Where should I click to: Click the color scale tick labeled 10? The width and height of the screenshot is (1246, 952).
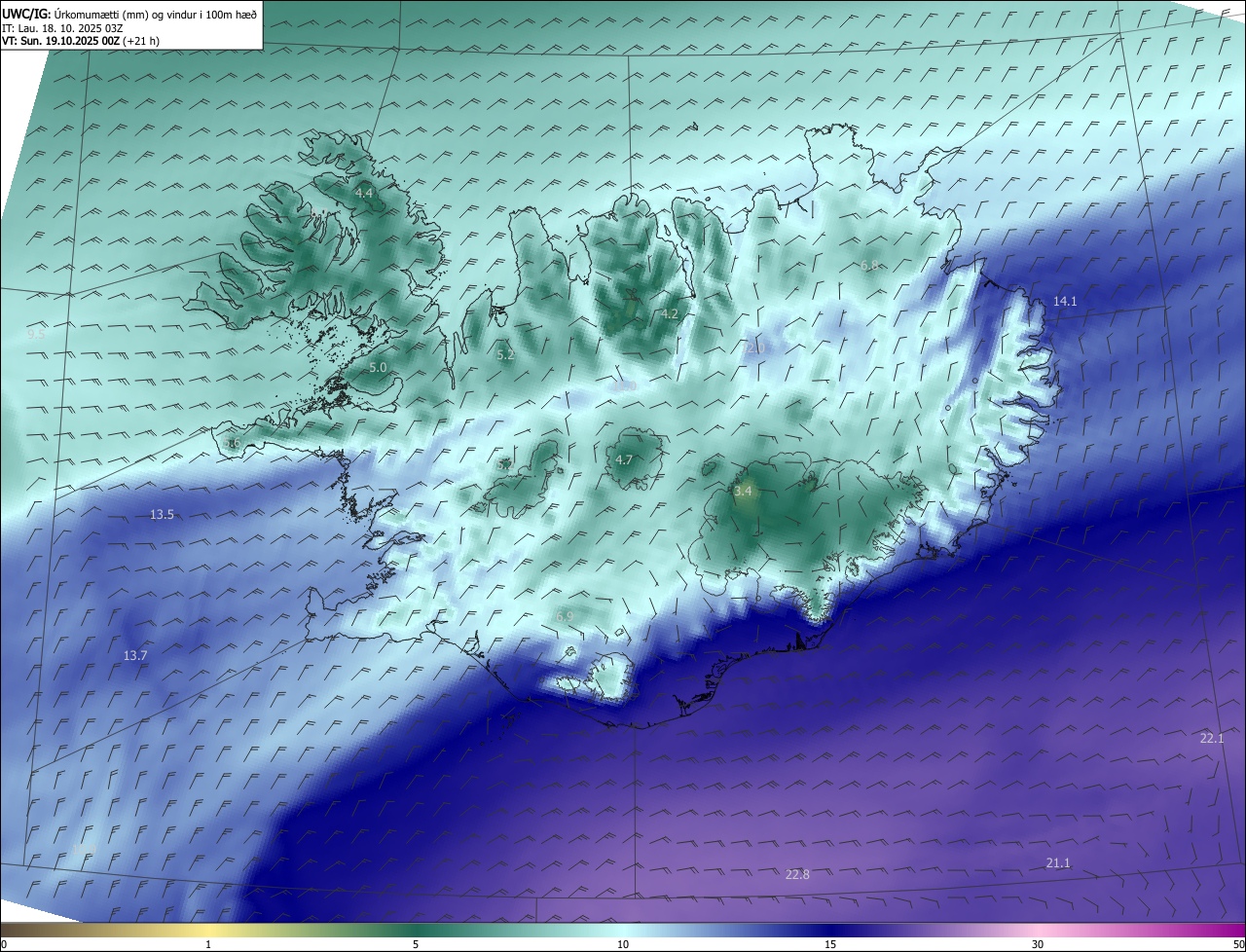tap(623, 944)
